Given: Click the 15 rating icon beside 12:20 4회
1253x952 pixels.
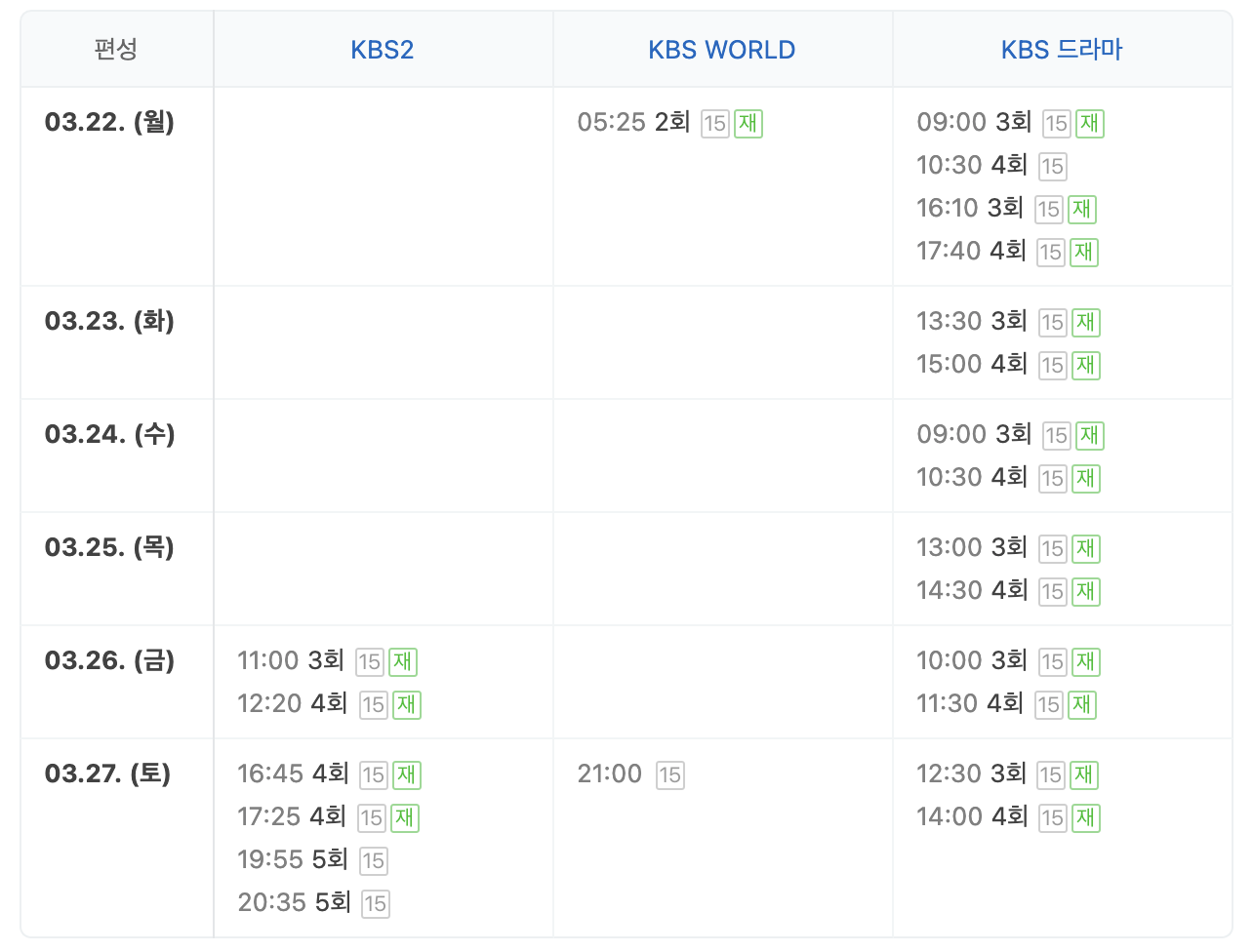Looking at the screenshot, I should (373, 705).
